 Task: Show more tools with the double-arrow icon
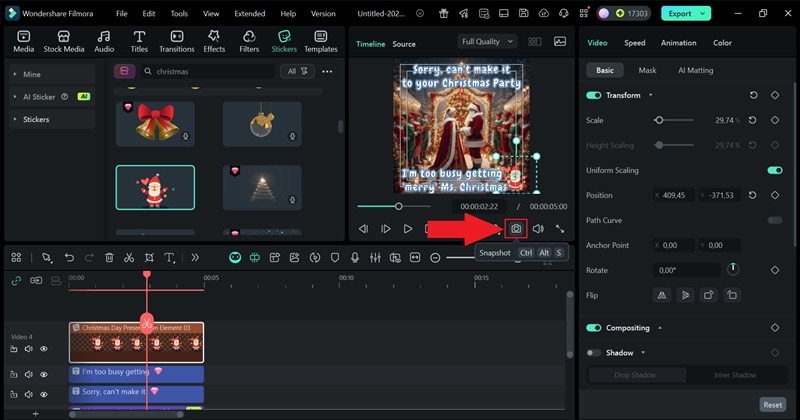point(195,258)
